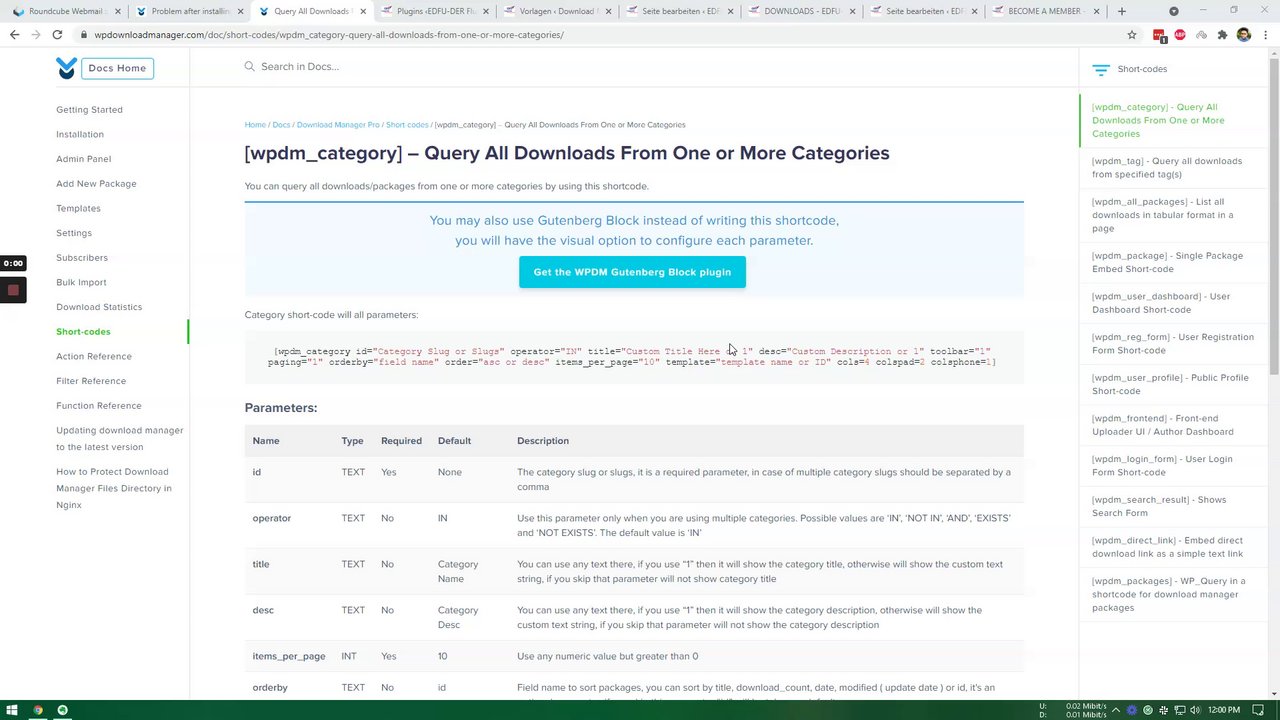Open the [wpdm_login_form] shortcode article
1280x720 pixels.
1162,465
